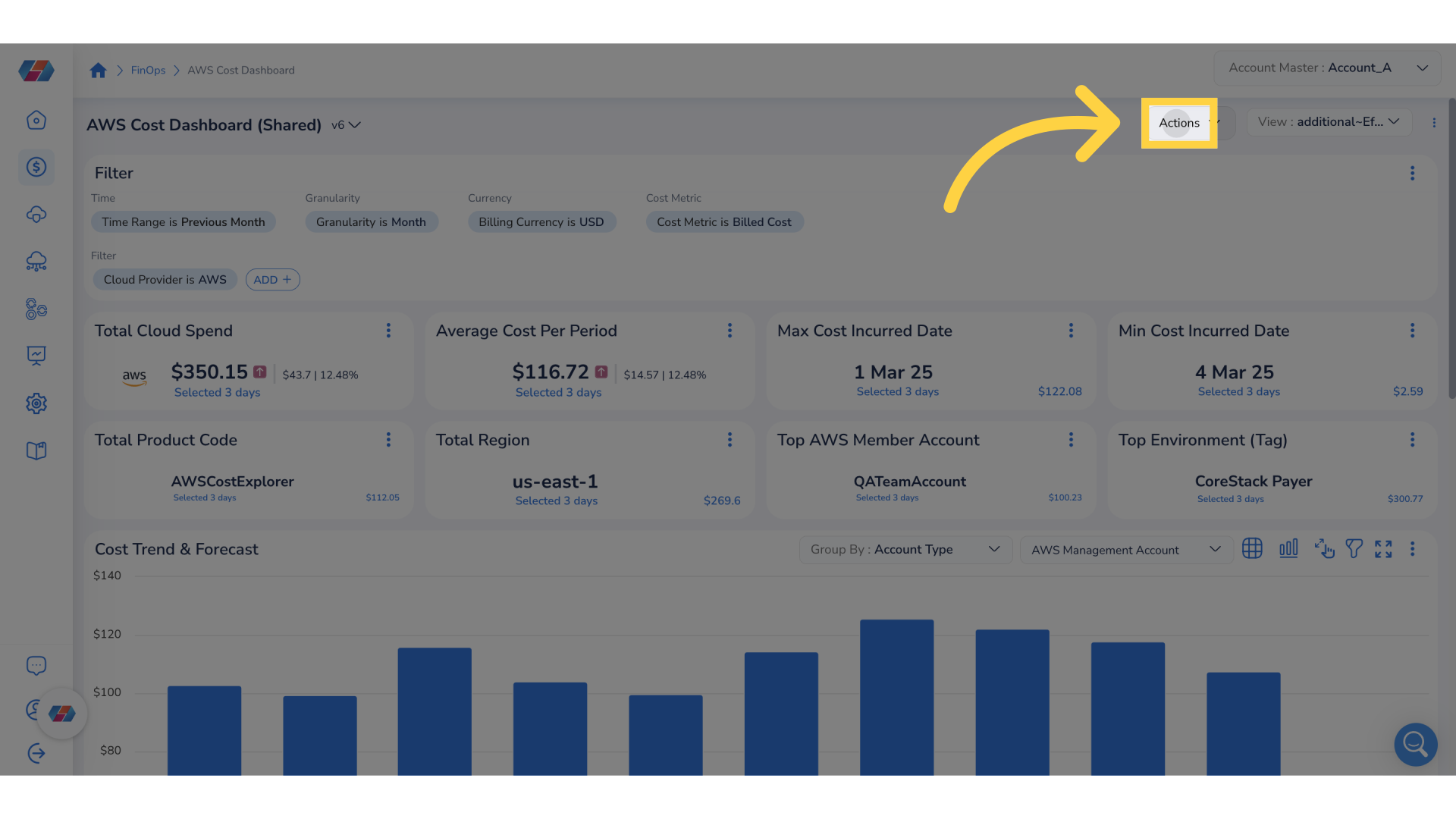Open the home hexagon sidebar icon

[36, 120]
